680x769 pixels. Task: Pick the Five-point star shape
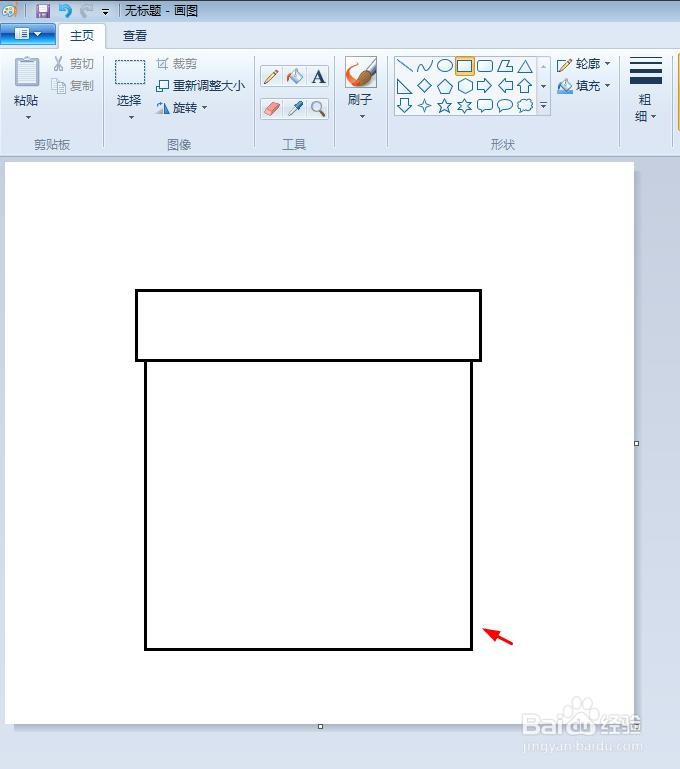tap(445, 105)
